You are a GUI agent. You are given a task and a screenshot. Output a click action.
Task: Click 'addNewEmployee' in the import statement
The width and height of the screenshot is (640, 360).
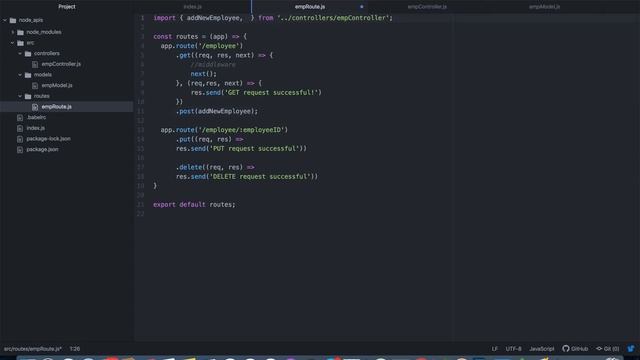coord(213,18)
